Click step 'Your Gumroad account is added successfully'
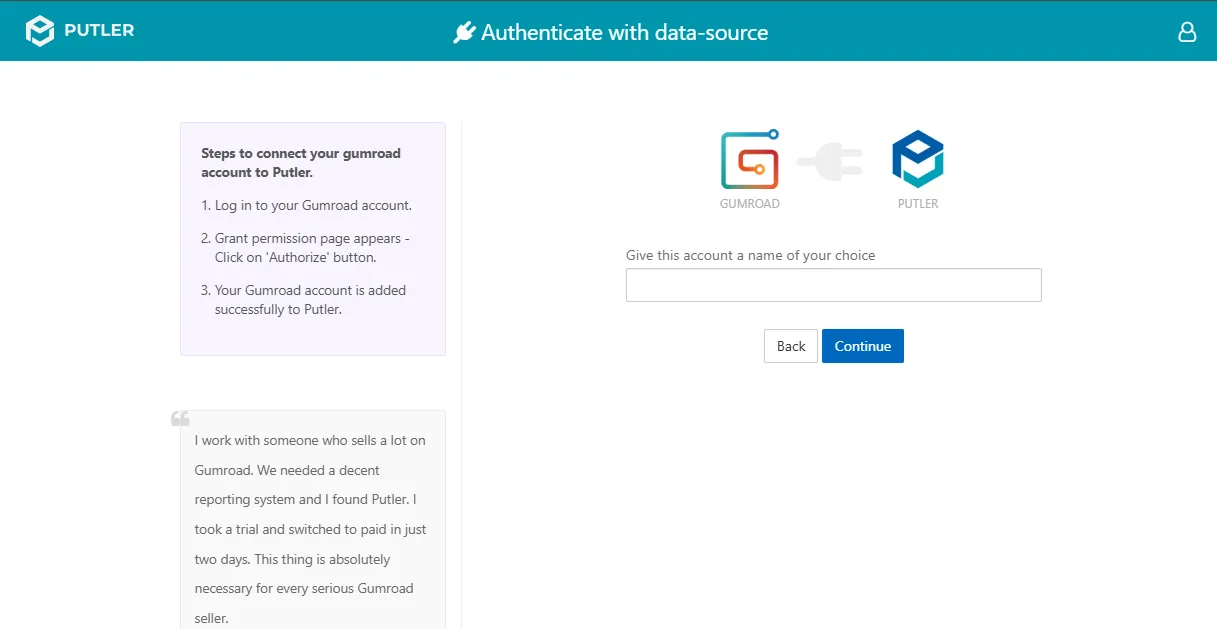Screen dimensions: 1217x629 click(310, 300)
